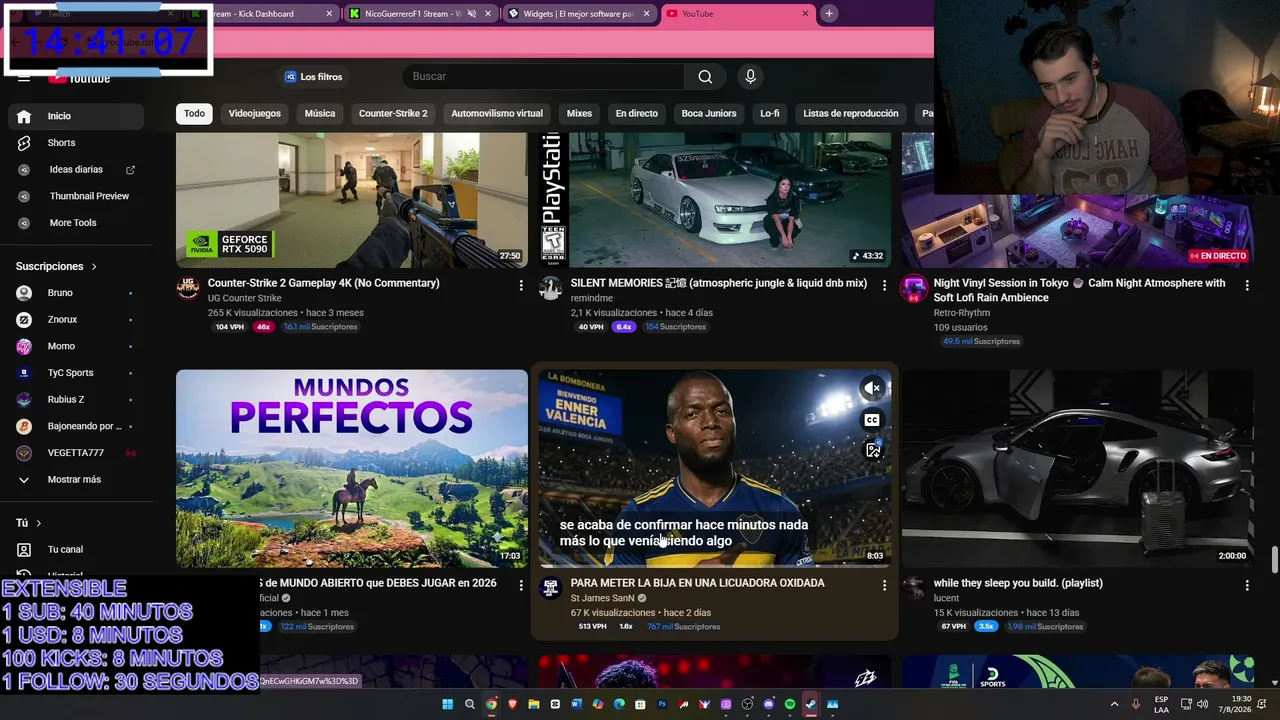Select the Lo-fi filter chip

[x=769, y=114]
